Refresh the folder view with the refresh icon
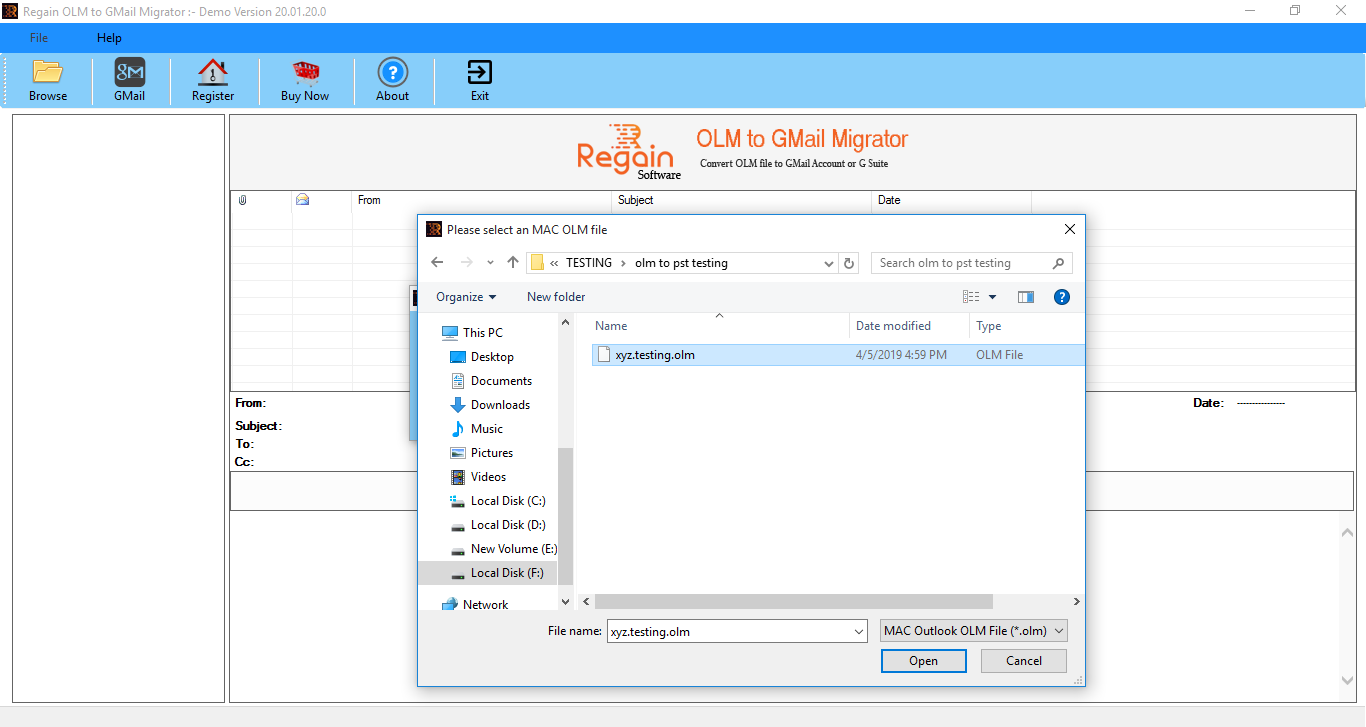The image size is (1366, 727). (x=848, y=262)
